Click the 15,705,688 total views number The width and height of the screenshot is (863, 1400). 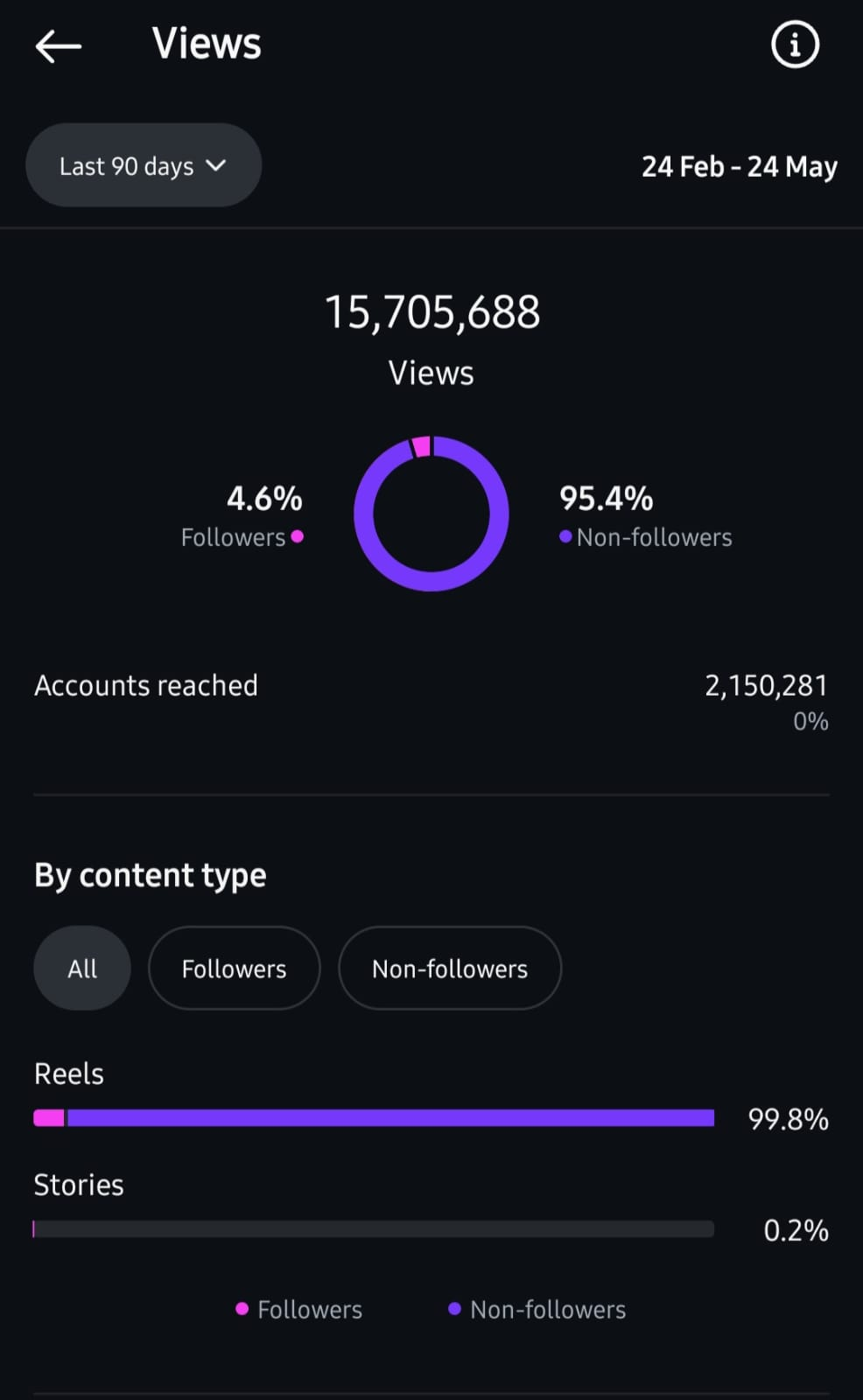click(432, 312)
